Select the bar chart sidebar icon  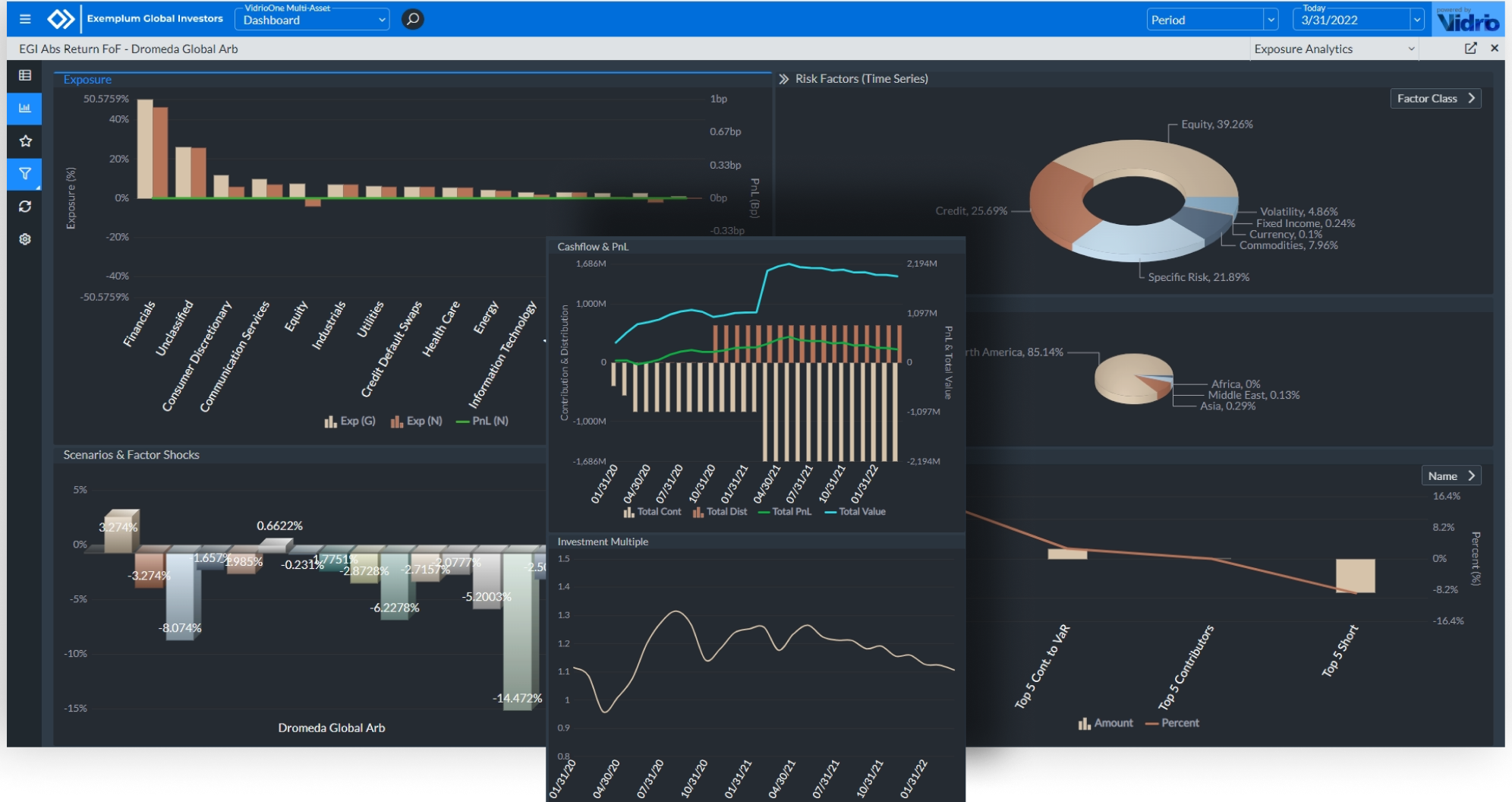(25, 109)
